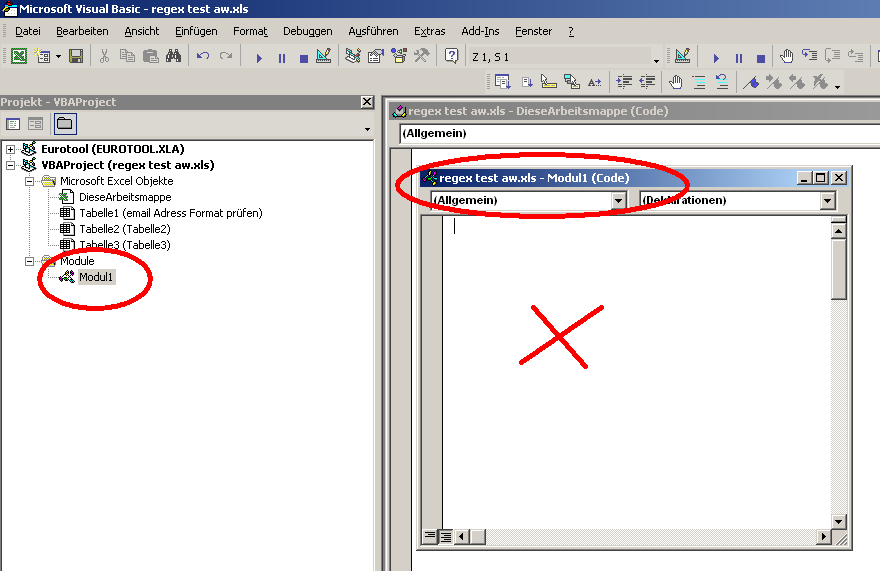Open the Einfügen menu
The height and width of the screenshot is (571, 880).
196,31
